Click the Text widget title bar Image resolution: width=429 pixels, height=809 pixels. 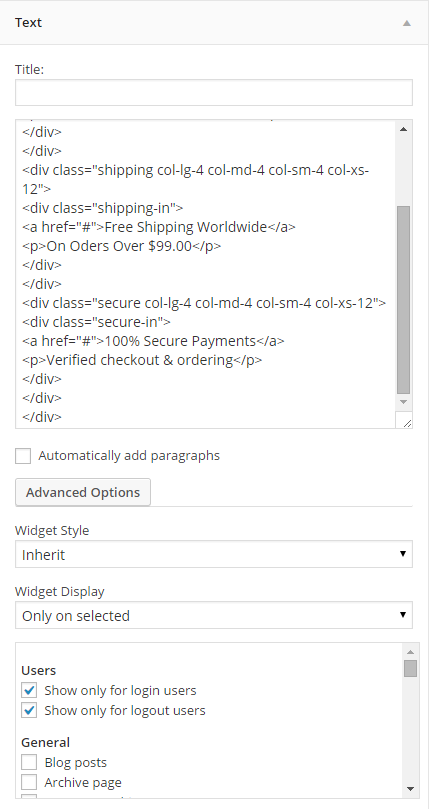coord(214,23)
